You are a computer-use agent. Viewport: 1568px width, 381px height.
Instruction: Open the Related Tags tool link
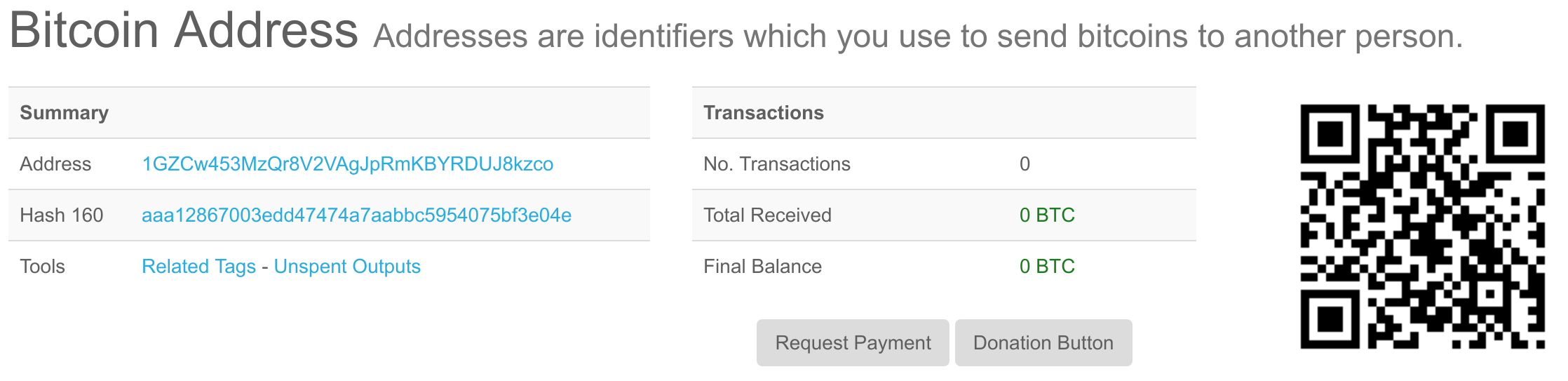pos(198,267)
